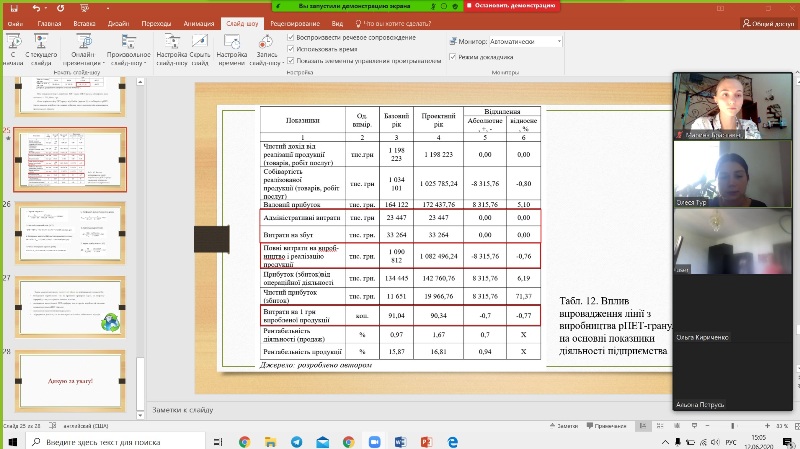The height and width of the screenshot is (449, 800).
Task: Open the Анимация ribbon tab
Action: pyautogui.click(x=198, y=21)
